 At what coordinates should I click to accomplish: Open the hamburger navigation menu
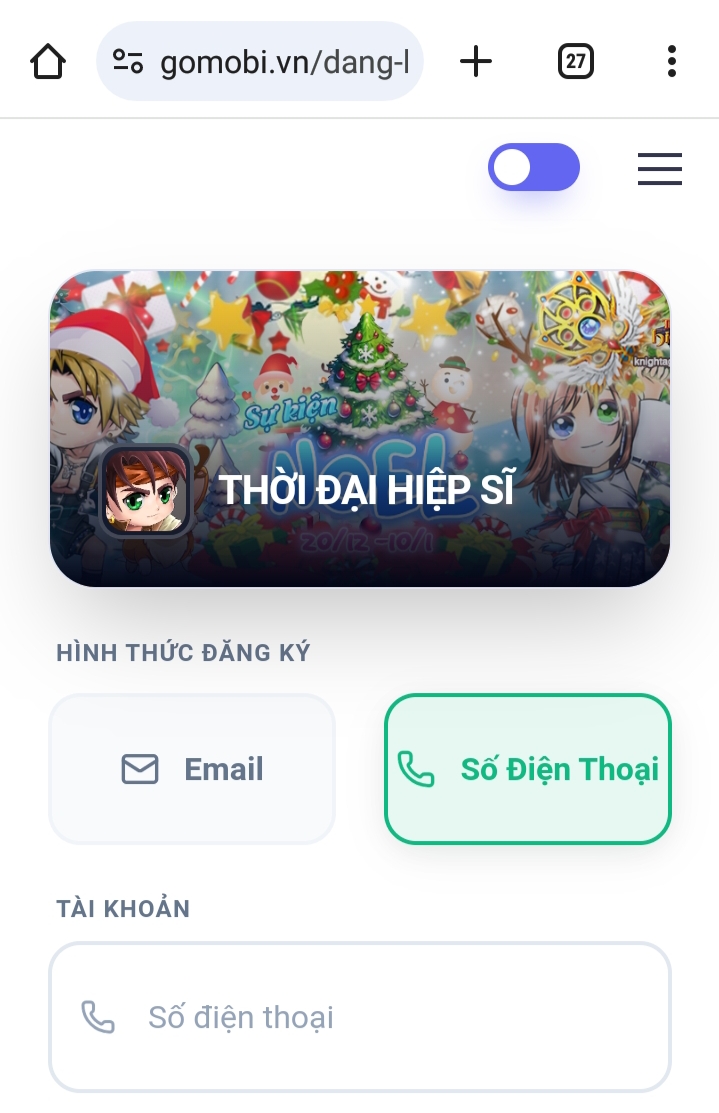(x=659, y=168)
